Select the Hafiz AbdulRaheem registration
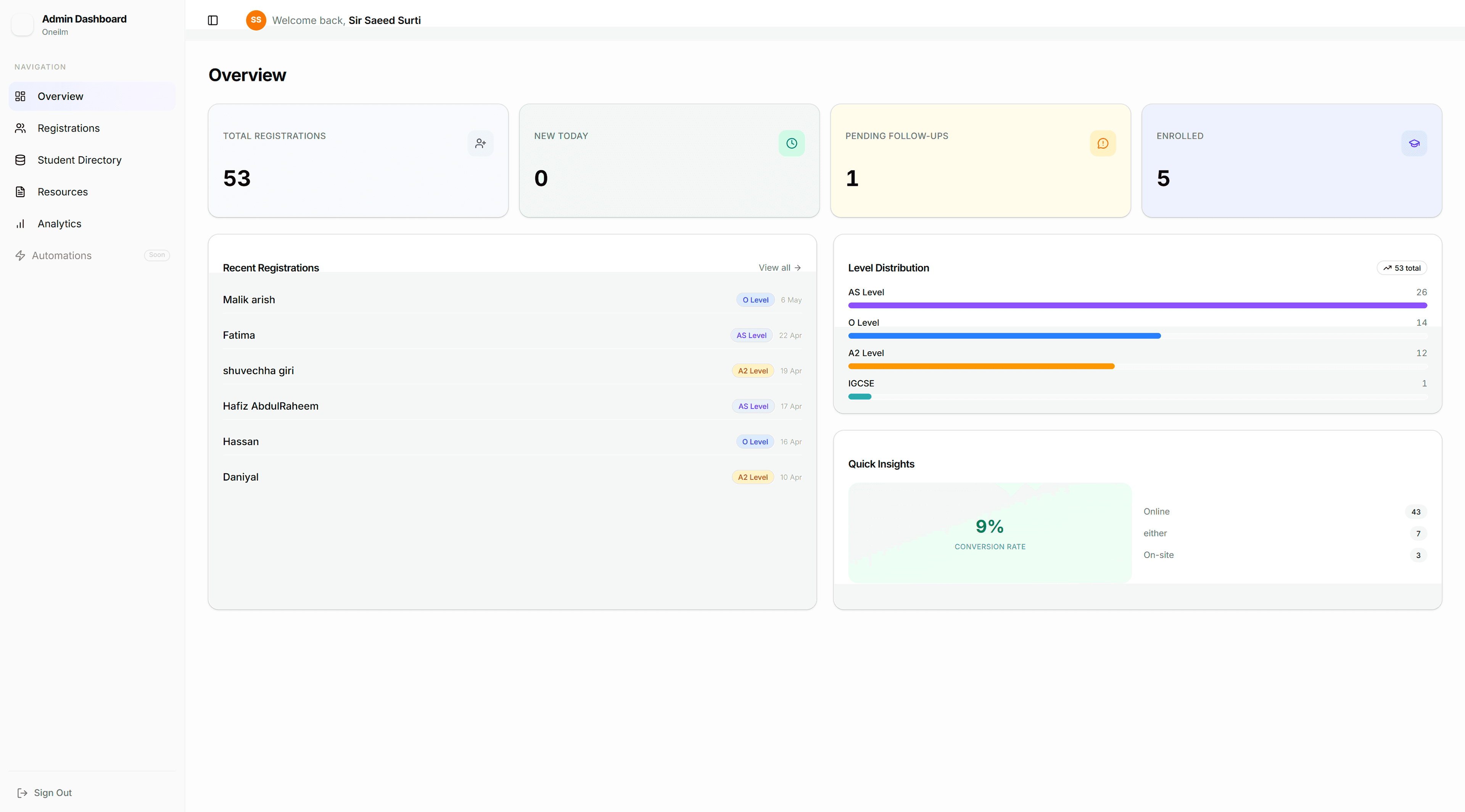 [512, 406]
